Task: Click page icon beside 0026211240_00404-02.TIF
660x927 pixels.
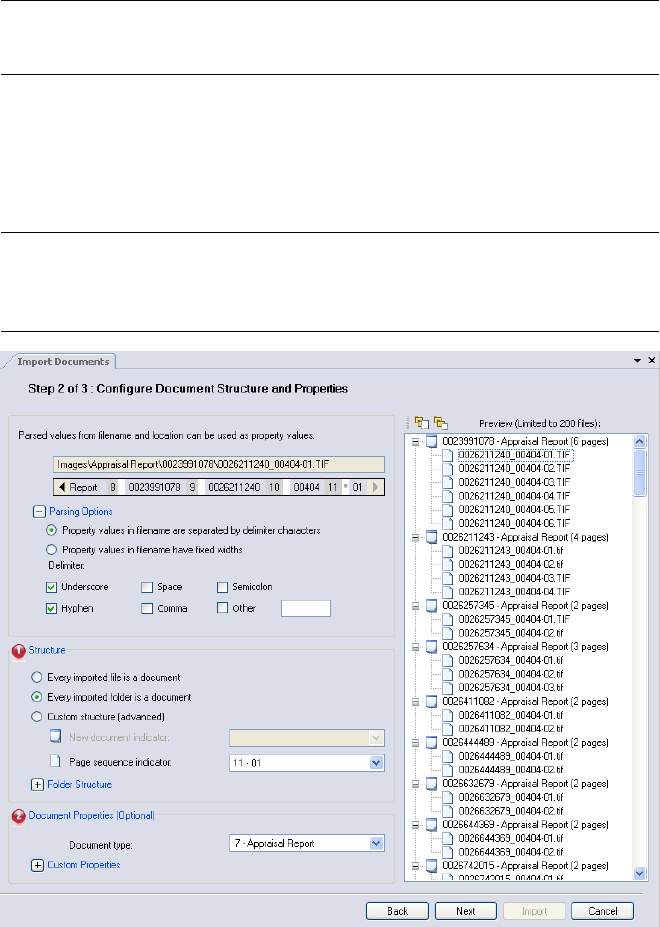Action: click(x=449, y=467)
